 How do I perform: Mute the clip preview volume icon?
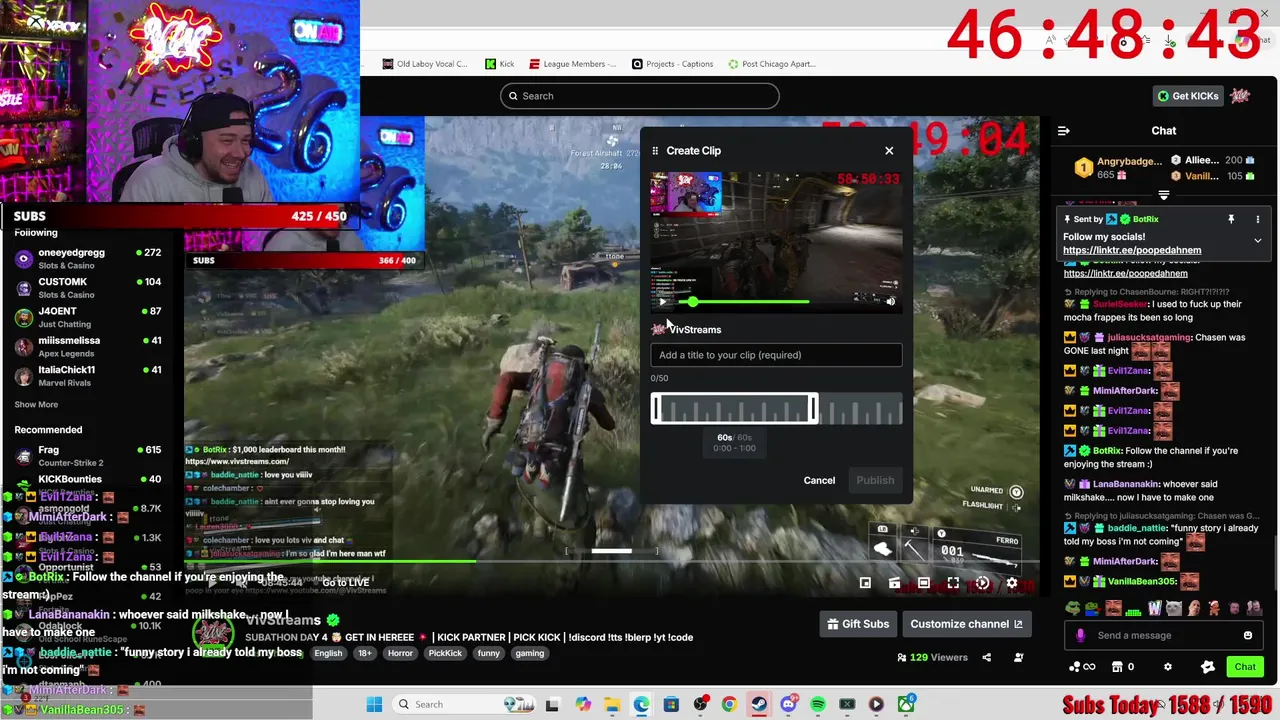coord(890,301)
